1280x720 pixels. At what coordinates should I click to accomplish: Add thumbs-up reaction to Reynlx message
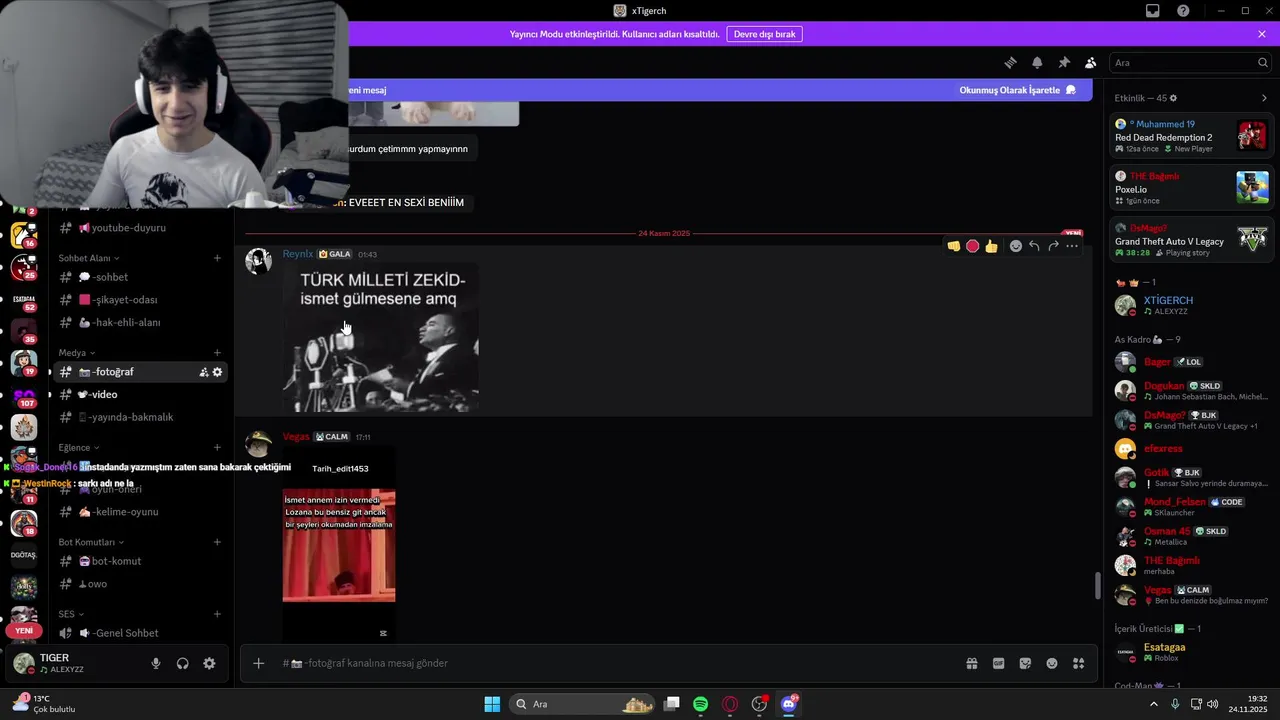click(x=991, y=246)
